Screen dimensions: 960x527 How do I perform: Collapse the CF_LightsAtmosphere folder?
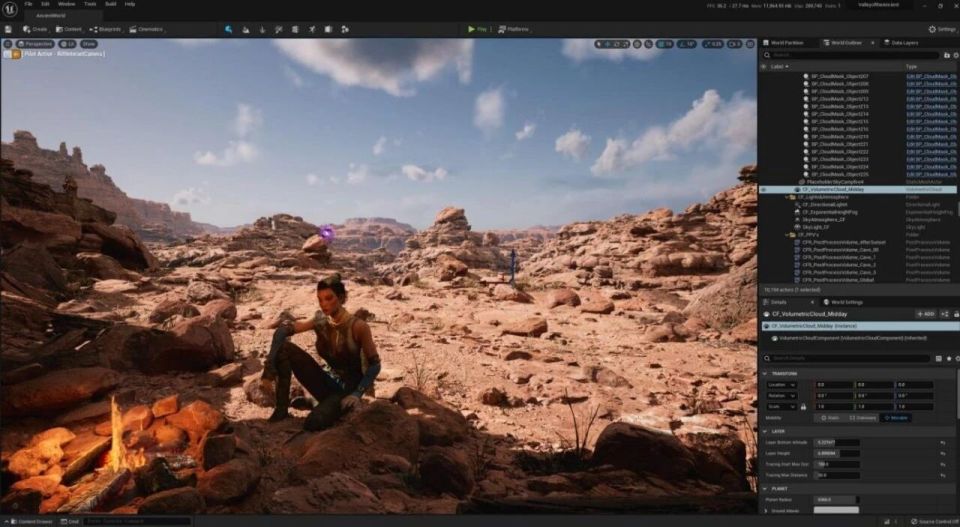(x=787, y=197)
